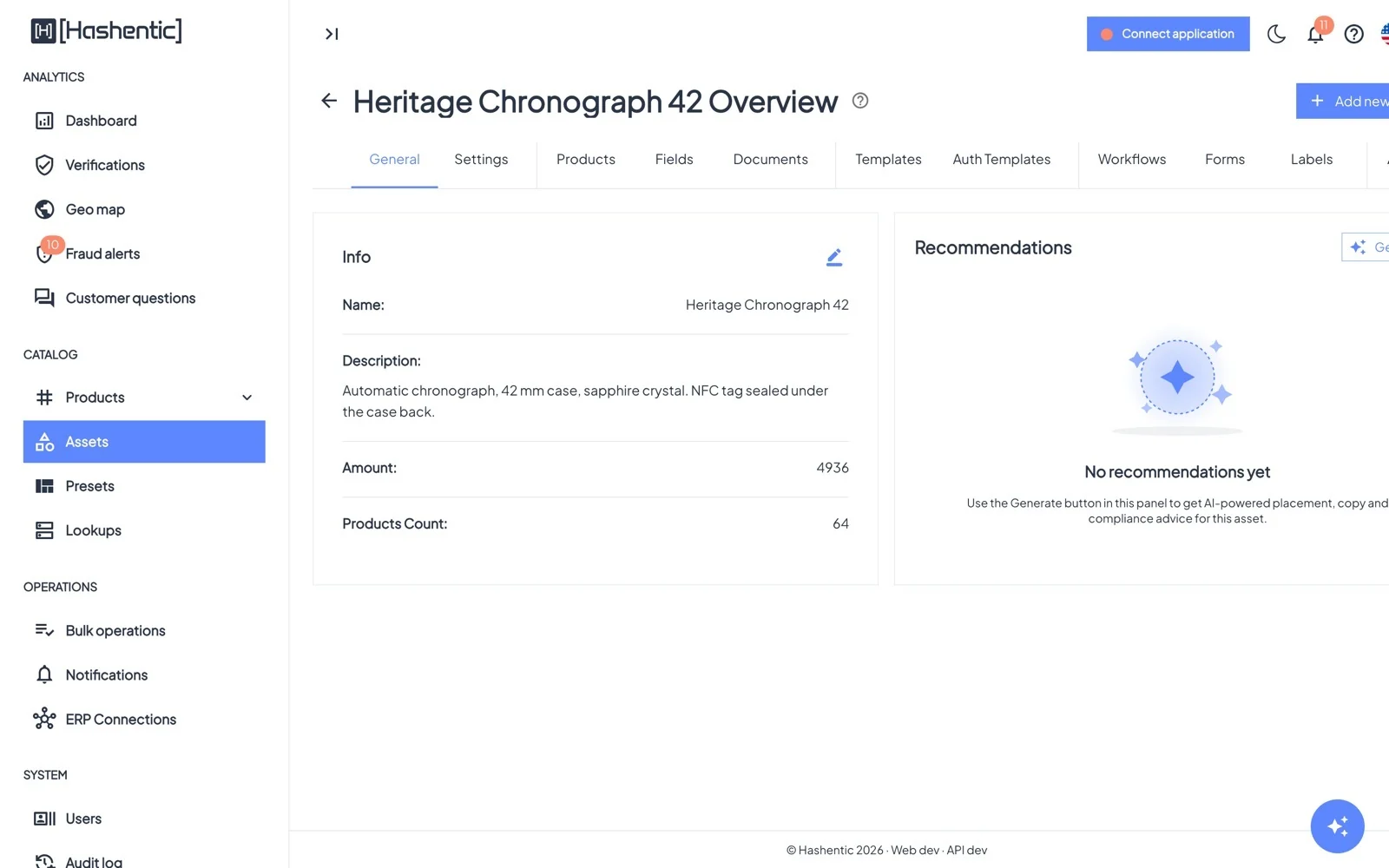Open language flag selector
This screenshot has height=868, width=1389.
pyautogui.click(x=1385, y=34)
